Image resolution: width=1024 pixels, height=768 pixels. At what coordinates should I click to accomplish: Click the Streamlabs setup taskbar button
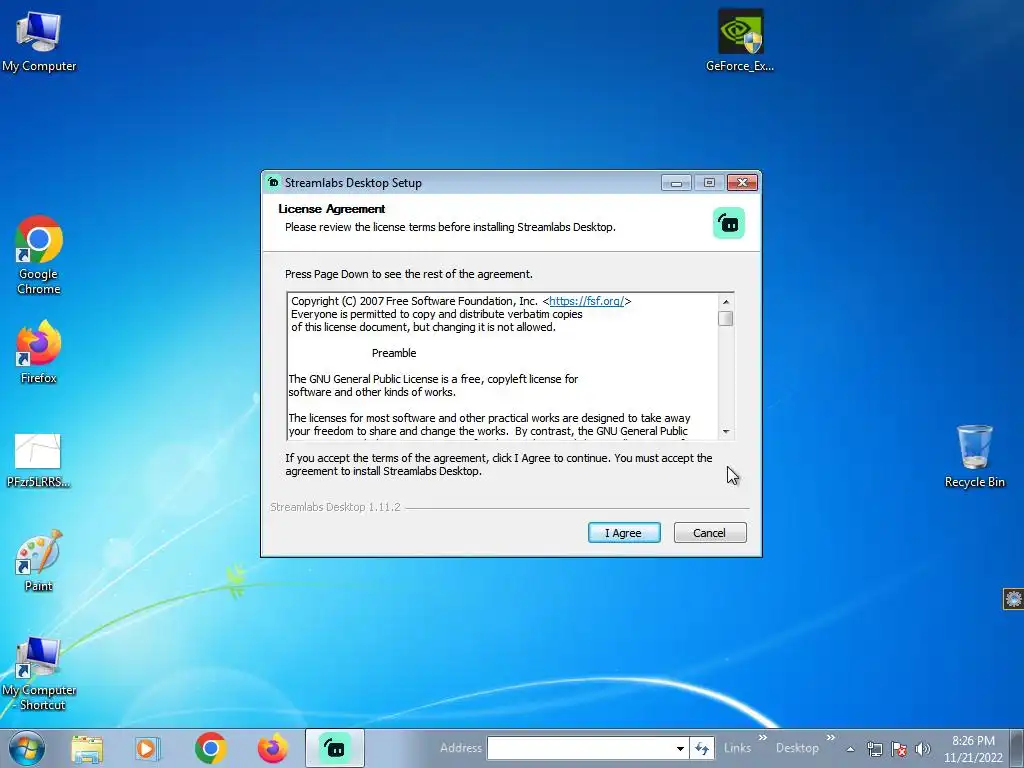334,748
